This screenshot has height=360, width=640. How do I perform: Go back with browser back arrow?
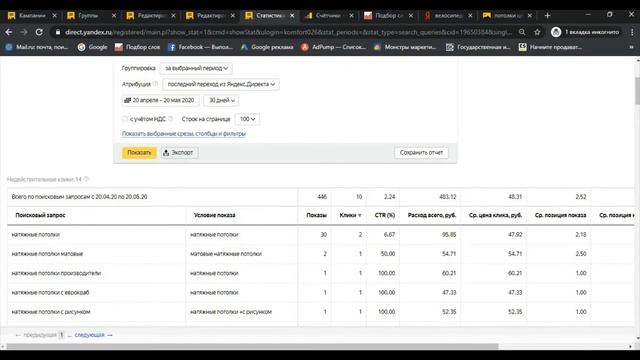pos(9,32)
